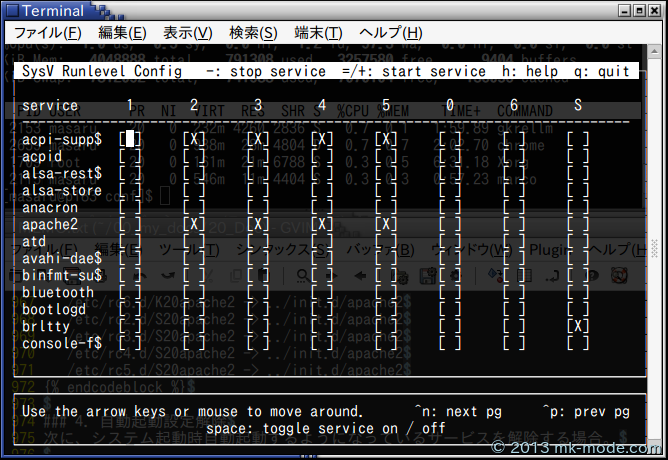Enable atd for runlevel 5
Viewport: 668px width, 460px height.
386,241
